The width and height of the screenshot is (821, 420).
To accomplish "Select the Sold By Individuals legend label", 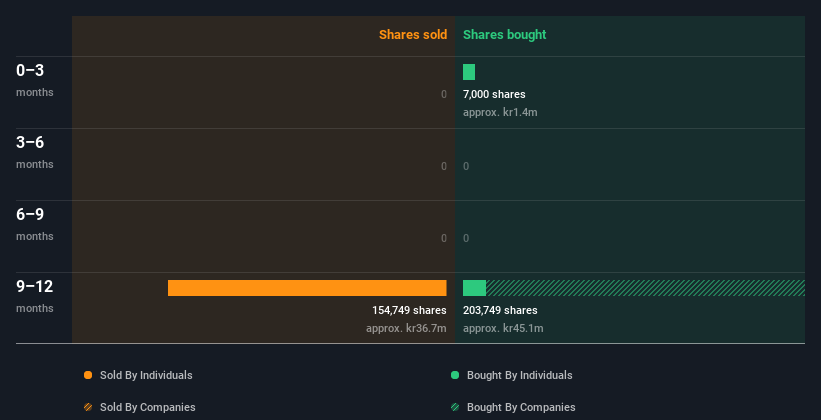I will point(146,375).
